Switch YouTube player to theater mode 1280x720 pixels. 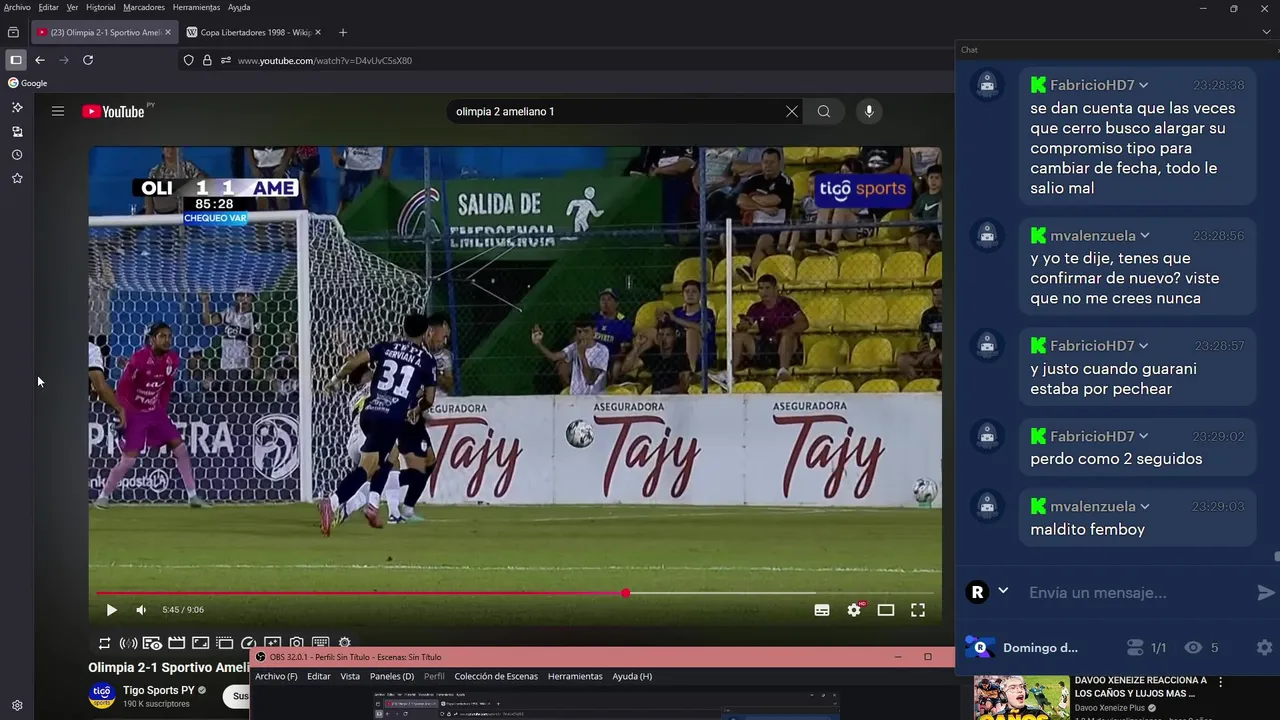click(886, 610)
